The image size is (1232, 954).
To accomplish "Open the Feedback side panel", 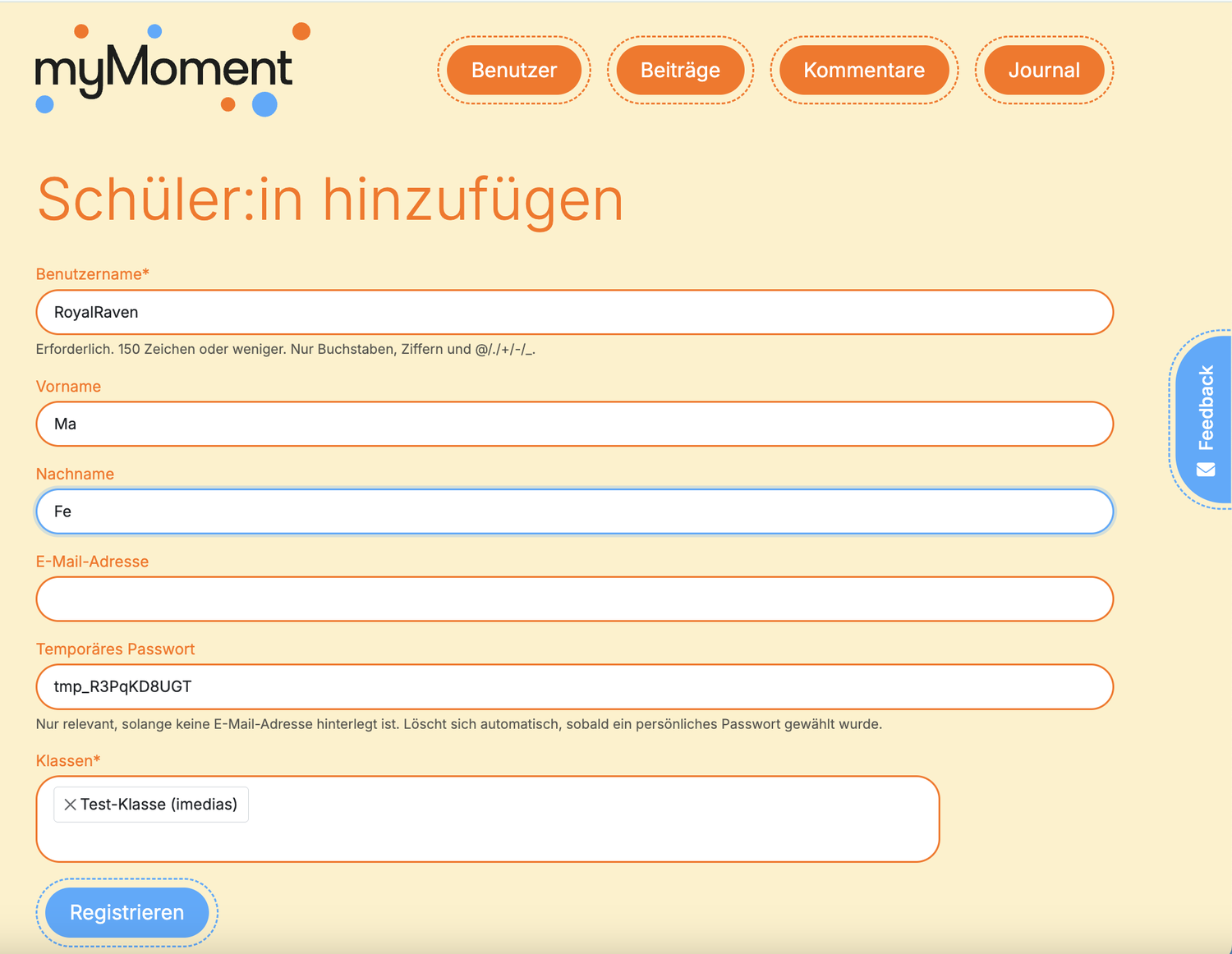I will point(1205,408).
